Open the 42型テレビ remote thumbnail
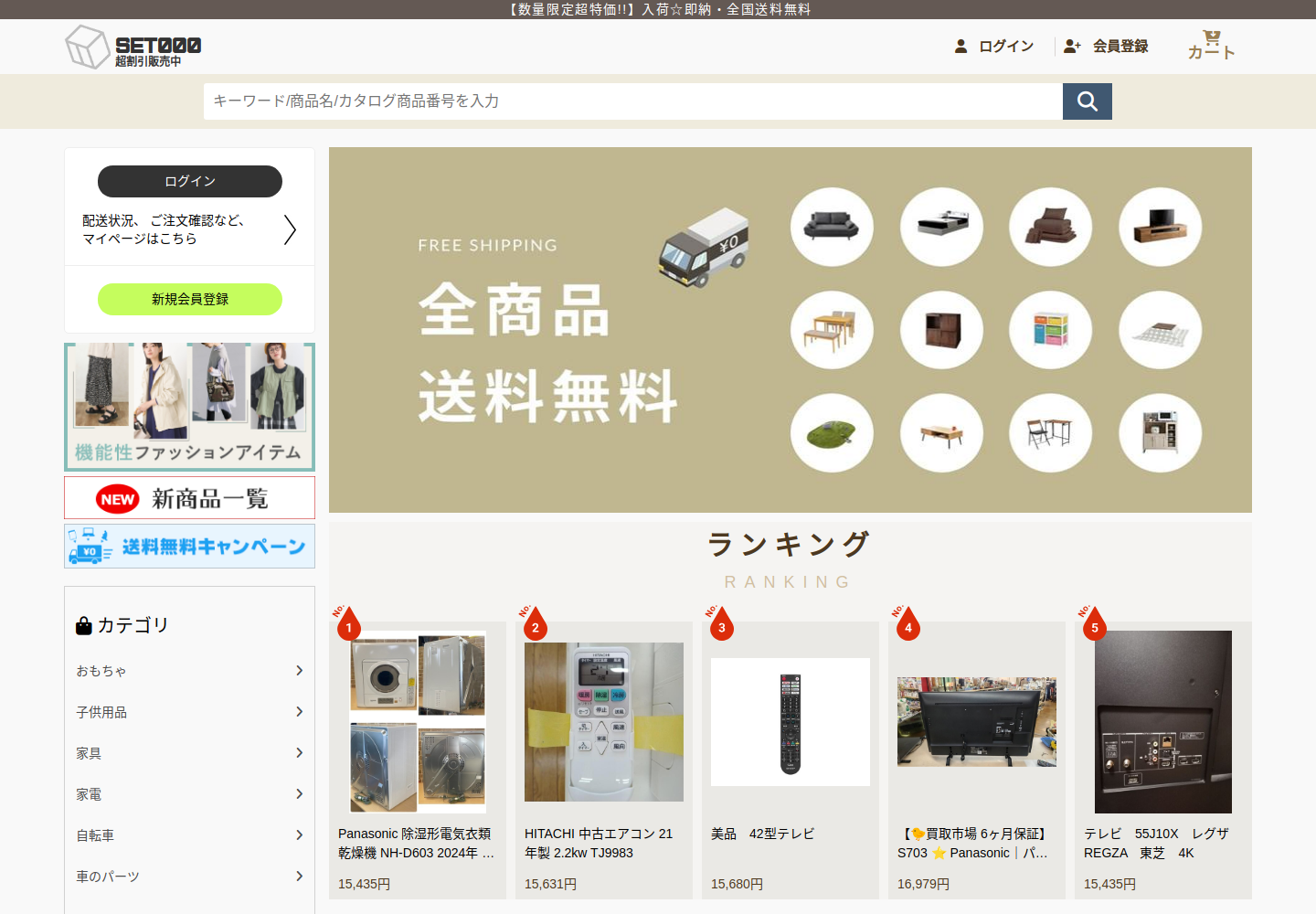 [791, 722]
